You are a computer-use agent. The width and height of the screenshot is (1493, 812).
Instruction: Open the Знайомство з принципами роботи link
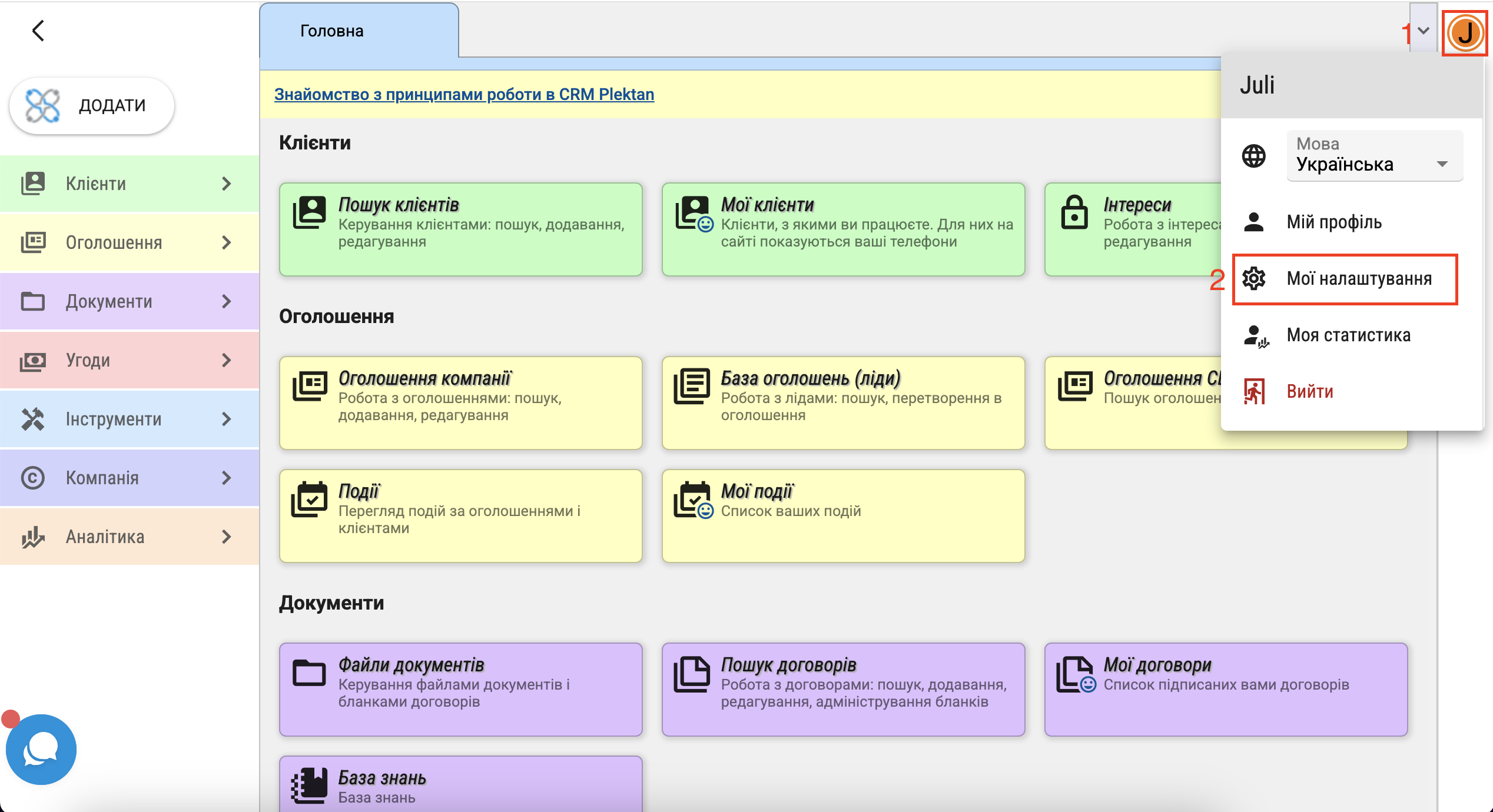pyautogui.click(x=464, y=94)
